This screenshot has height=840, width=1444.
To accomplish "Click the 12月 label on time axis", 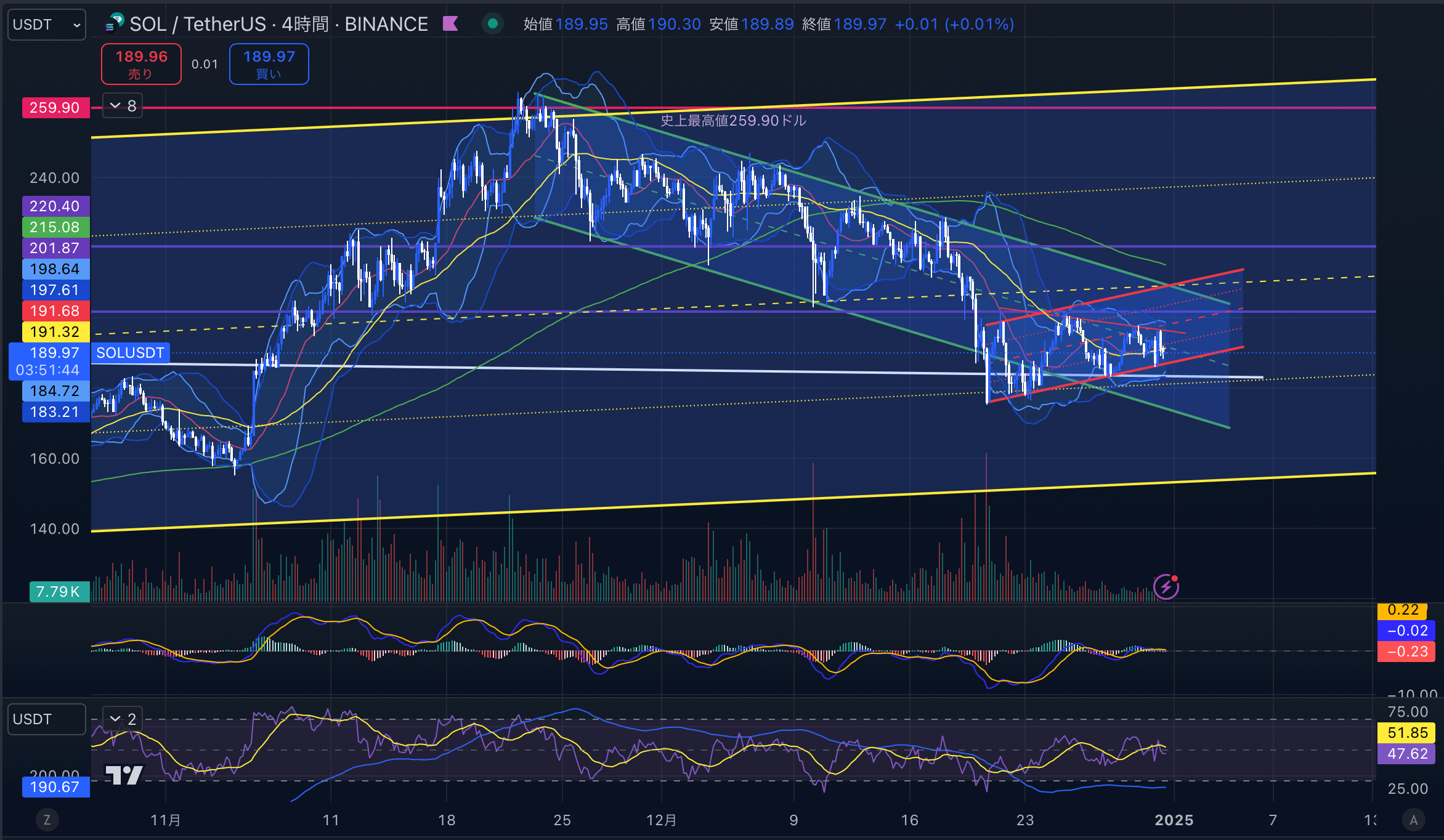I will (x=662, y=820).
